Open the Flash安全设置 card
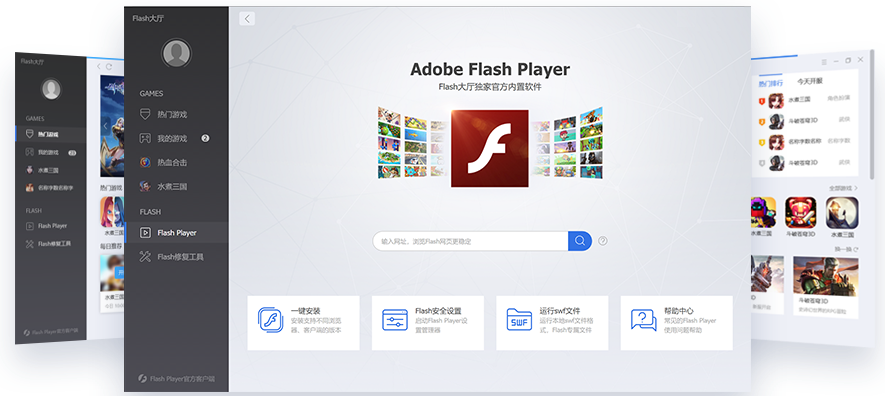Viewport: 885px width, 396px height. [428, 323]
